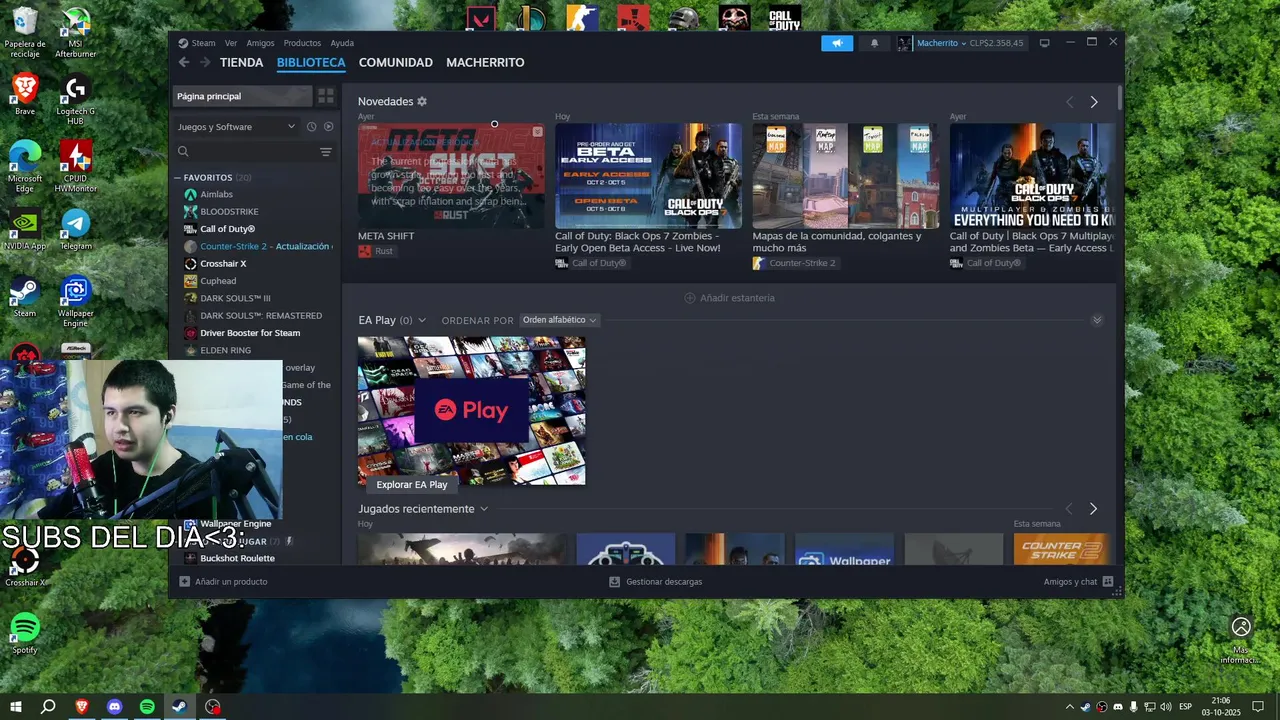Open the notifications bell

[x=875, y=43]
